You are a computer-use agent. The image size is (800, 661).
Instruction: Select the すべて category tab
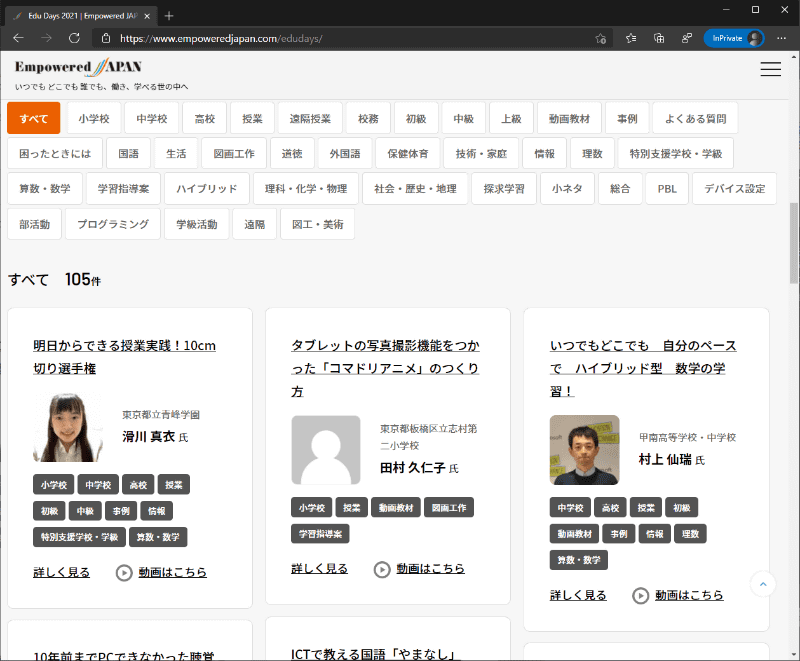pyautogui.click(x=33, y=117)
